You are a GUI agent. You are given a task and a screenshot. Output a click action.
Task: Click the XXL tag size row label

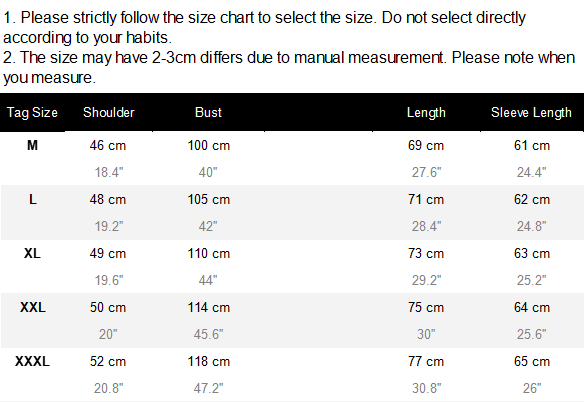pyautogui.click(x=33, y=307)
